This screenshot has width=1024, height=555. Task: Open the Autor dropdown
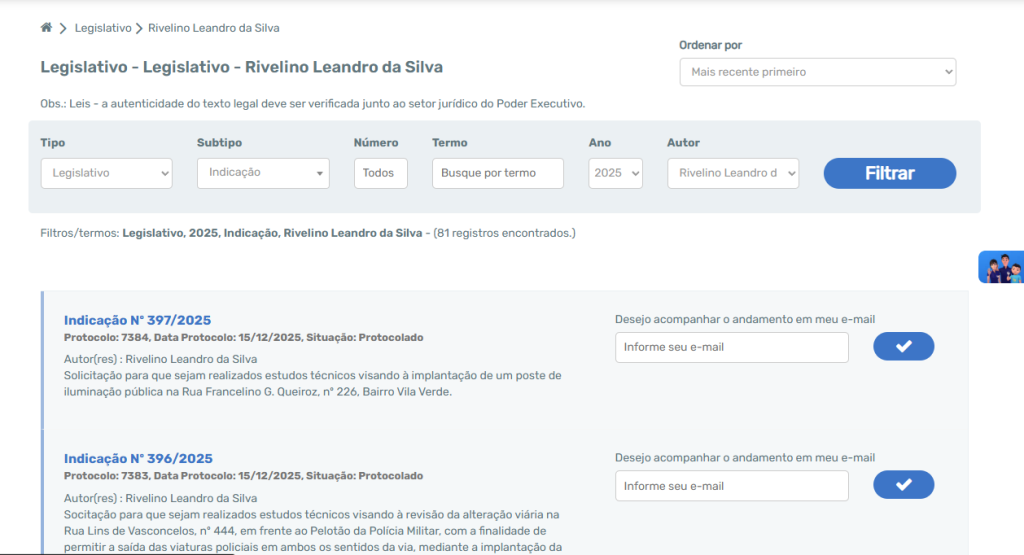[733, 173]
